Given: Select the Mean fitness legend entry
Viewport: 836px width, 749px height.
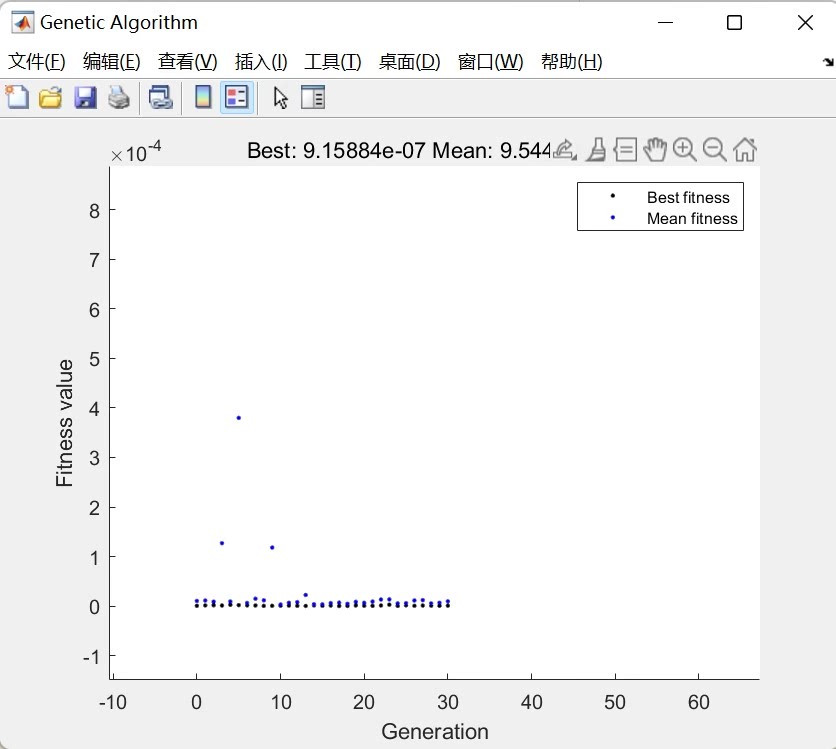Looking at the screenshot, I should 692,219.
